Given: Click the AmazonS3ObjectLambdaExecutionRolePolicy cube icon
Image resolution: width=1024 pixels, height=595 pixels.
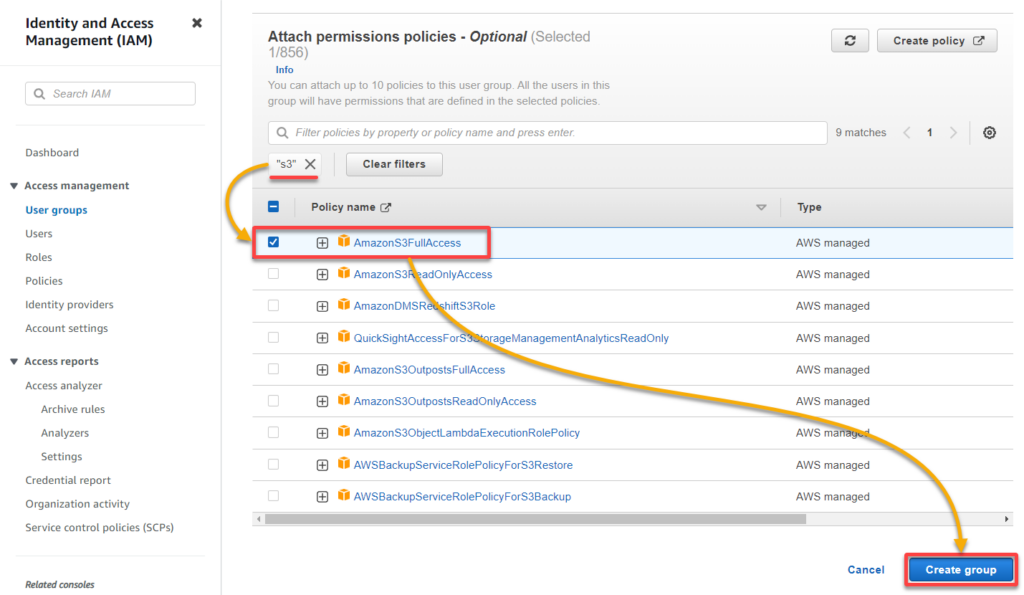Looking at the screenshot, I should 344,432.
